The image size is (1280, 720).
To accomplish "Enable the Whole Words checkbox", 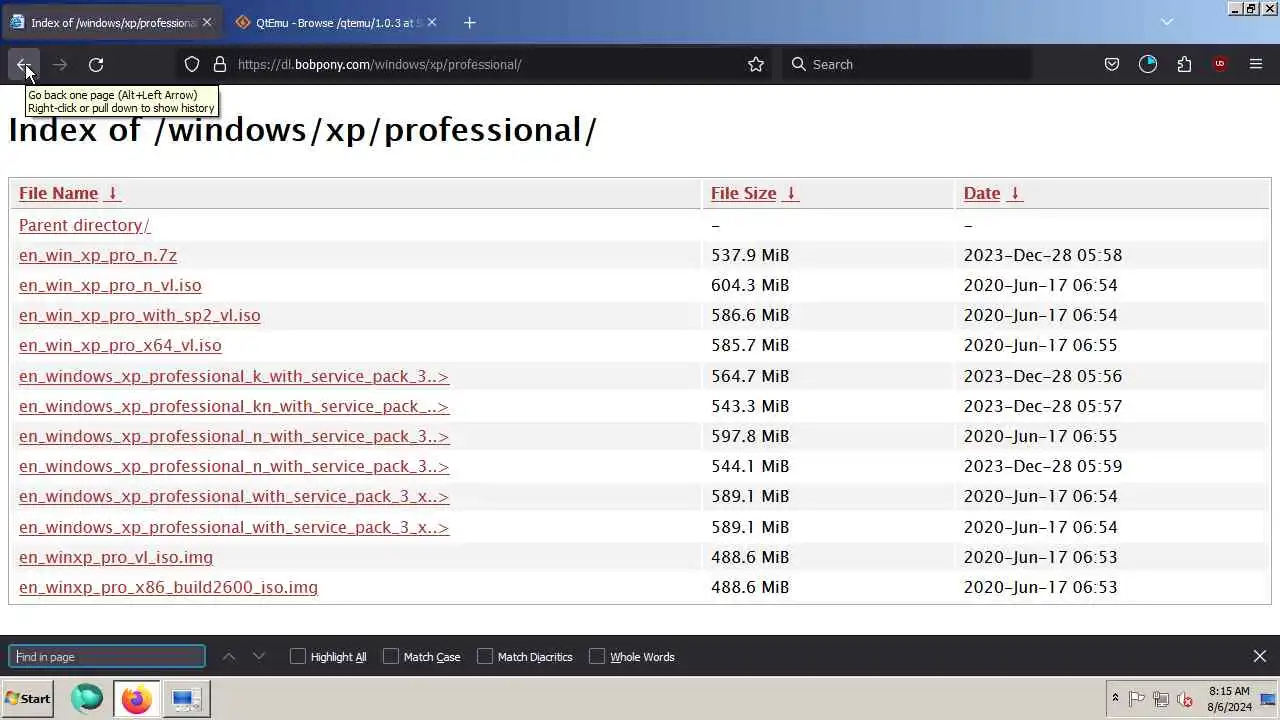I will click(597, 656).
